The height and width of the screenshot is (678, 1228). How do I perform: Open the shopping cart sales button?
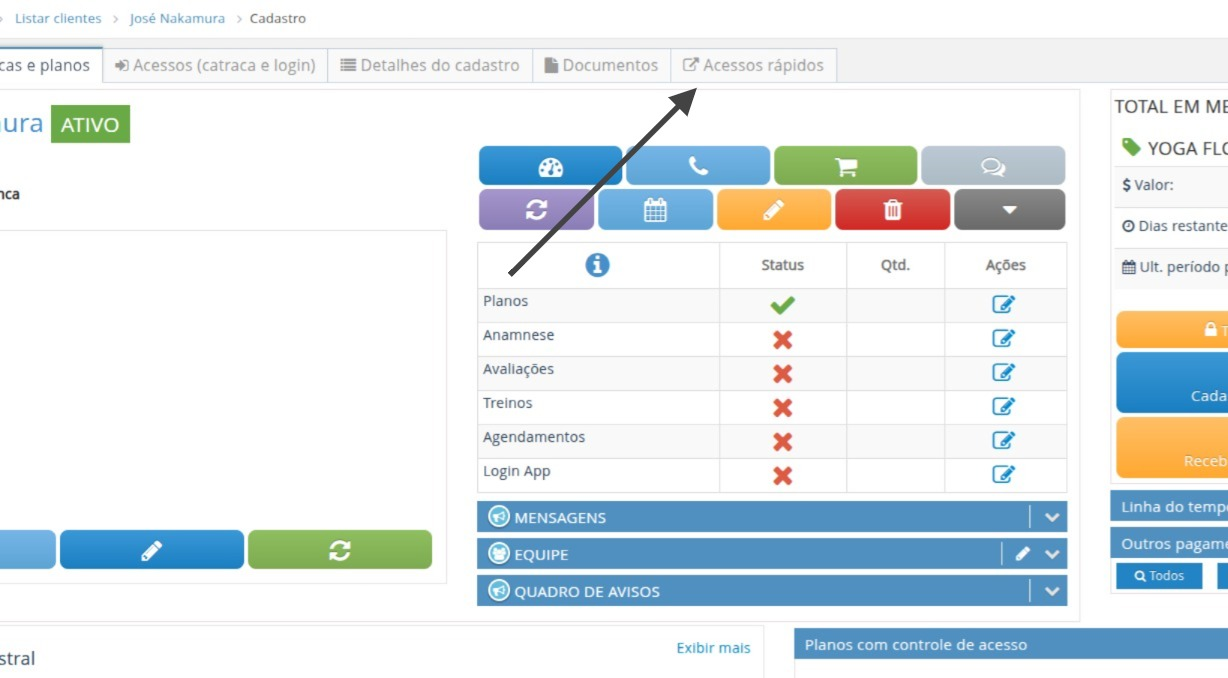[x=845, y=166]
